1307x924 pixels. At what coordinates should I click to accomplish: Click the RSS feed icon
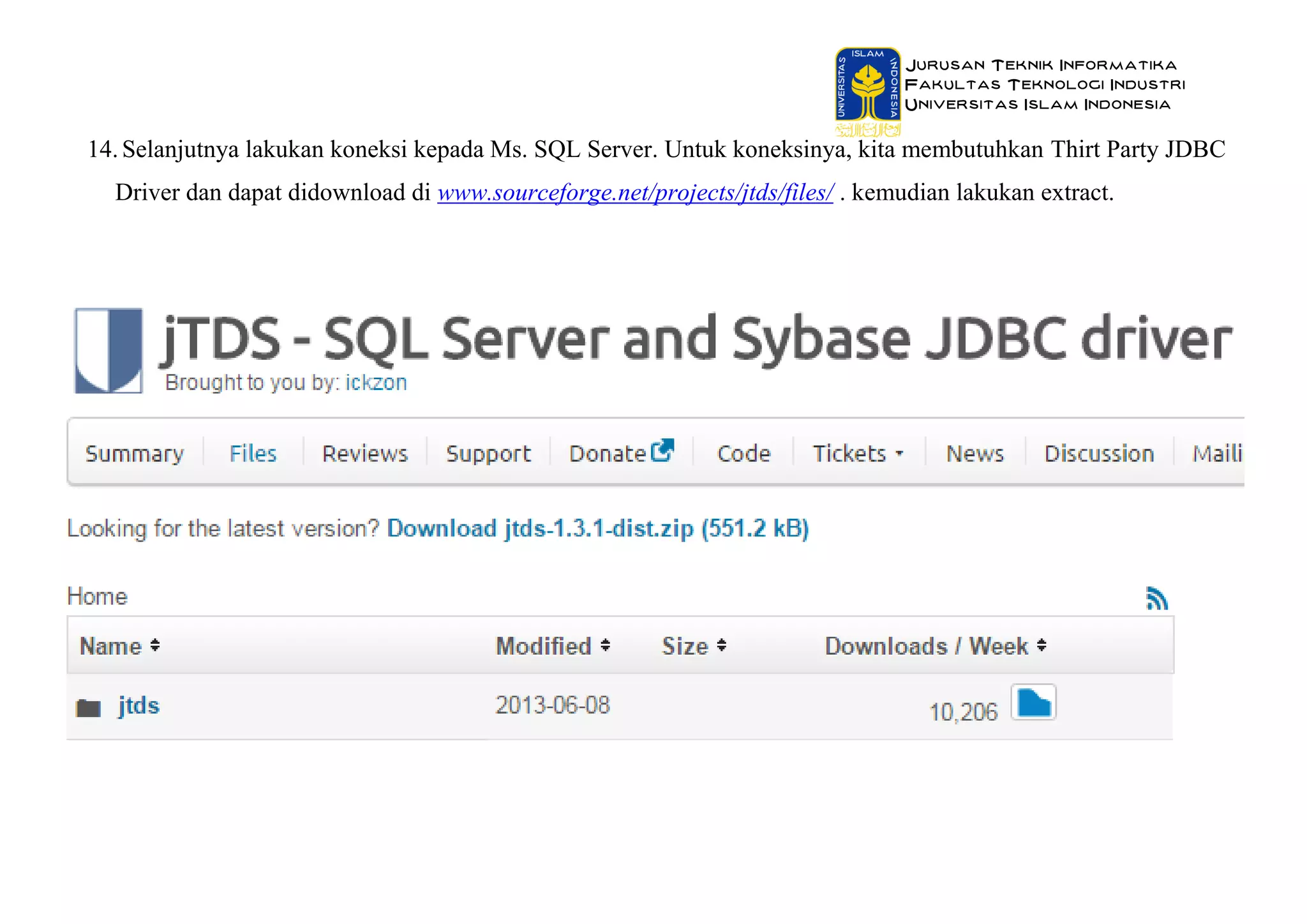(x=1156, y=599)
